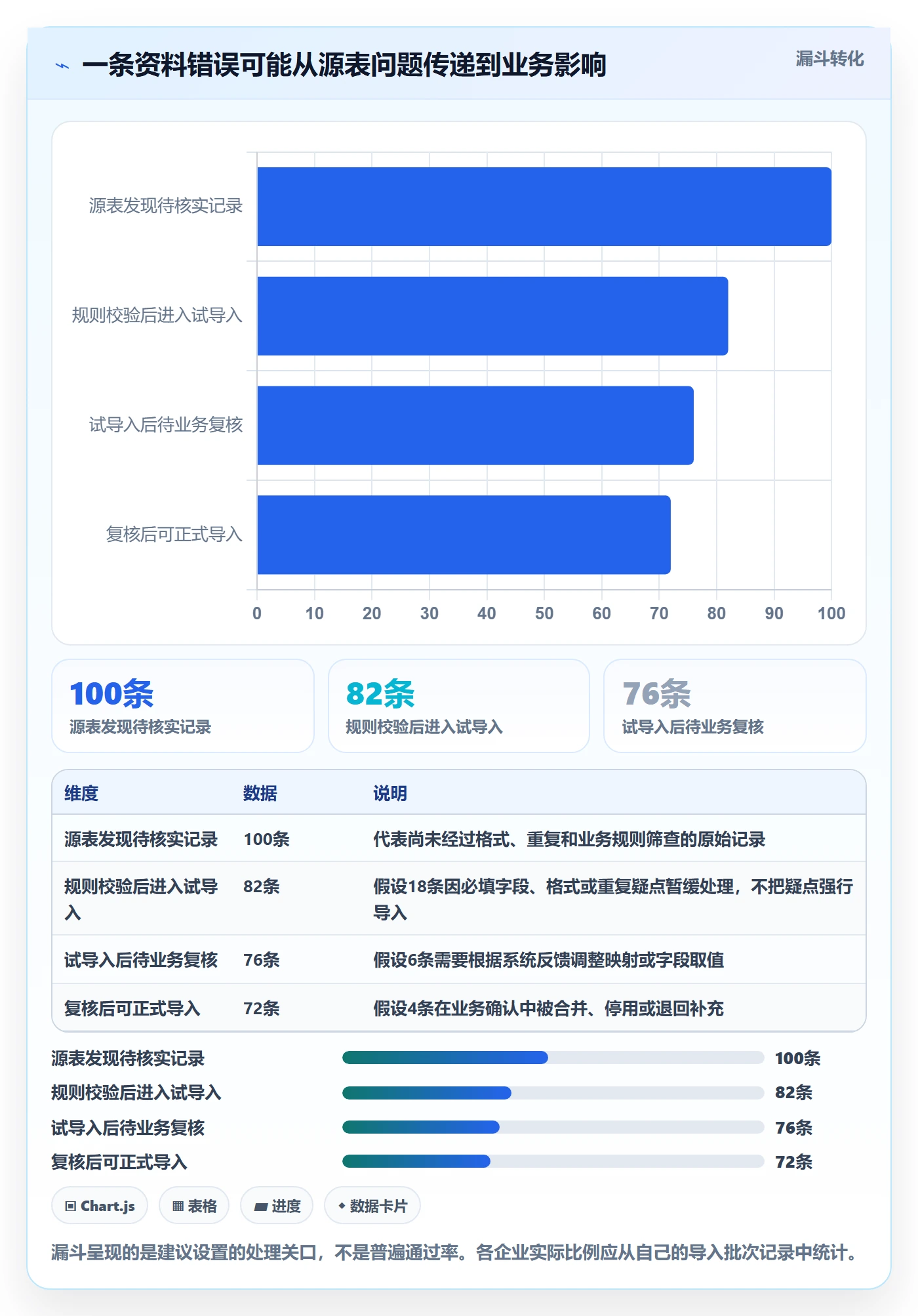Image resolution: width=918 pixels, height=1316 pixels.
Task: Click the Chart.js tag chip
Action: pos(100,1206)
